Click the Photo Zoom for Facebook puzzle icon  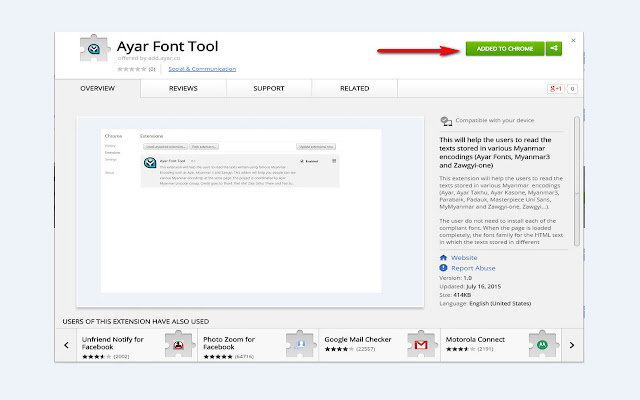[300, 344]
